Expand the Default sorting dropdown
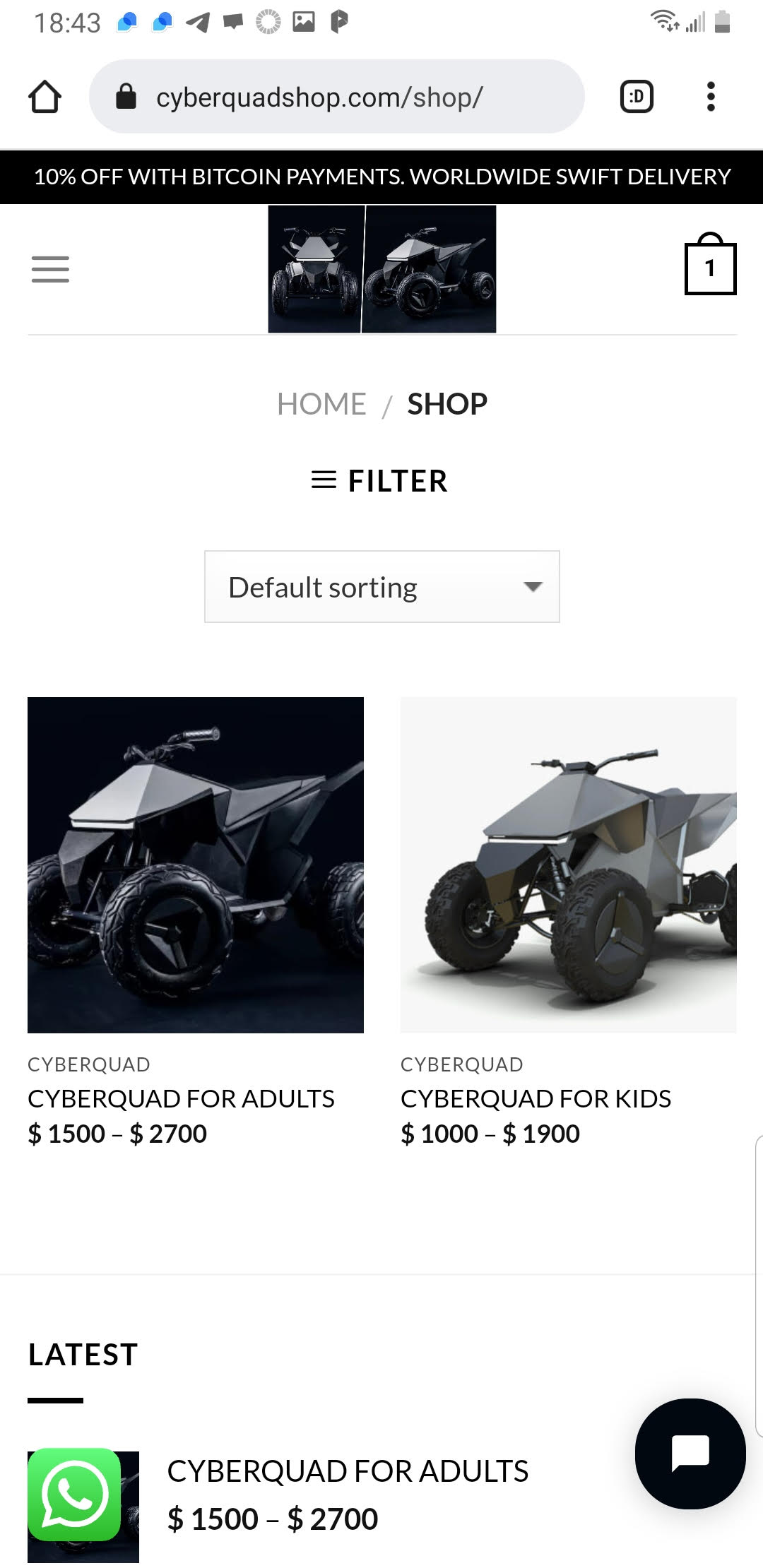This screenshot has width=763, height=1568. 381,587
